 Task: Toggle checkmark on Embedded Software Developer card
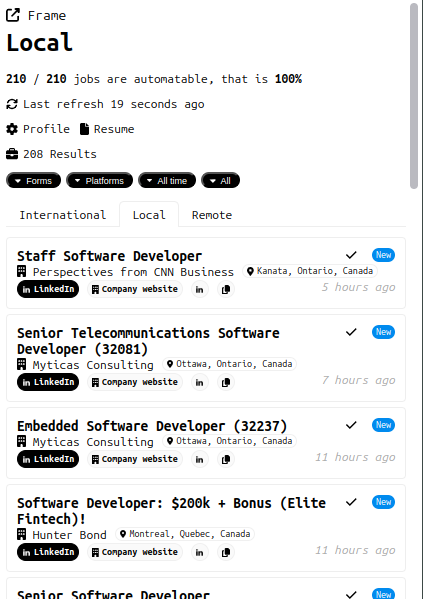tap(351, 425)
